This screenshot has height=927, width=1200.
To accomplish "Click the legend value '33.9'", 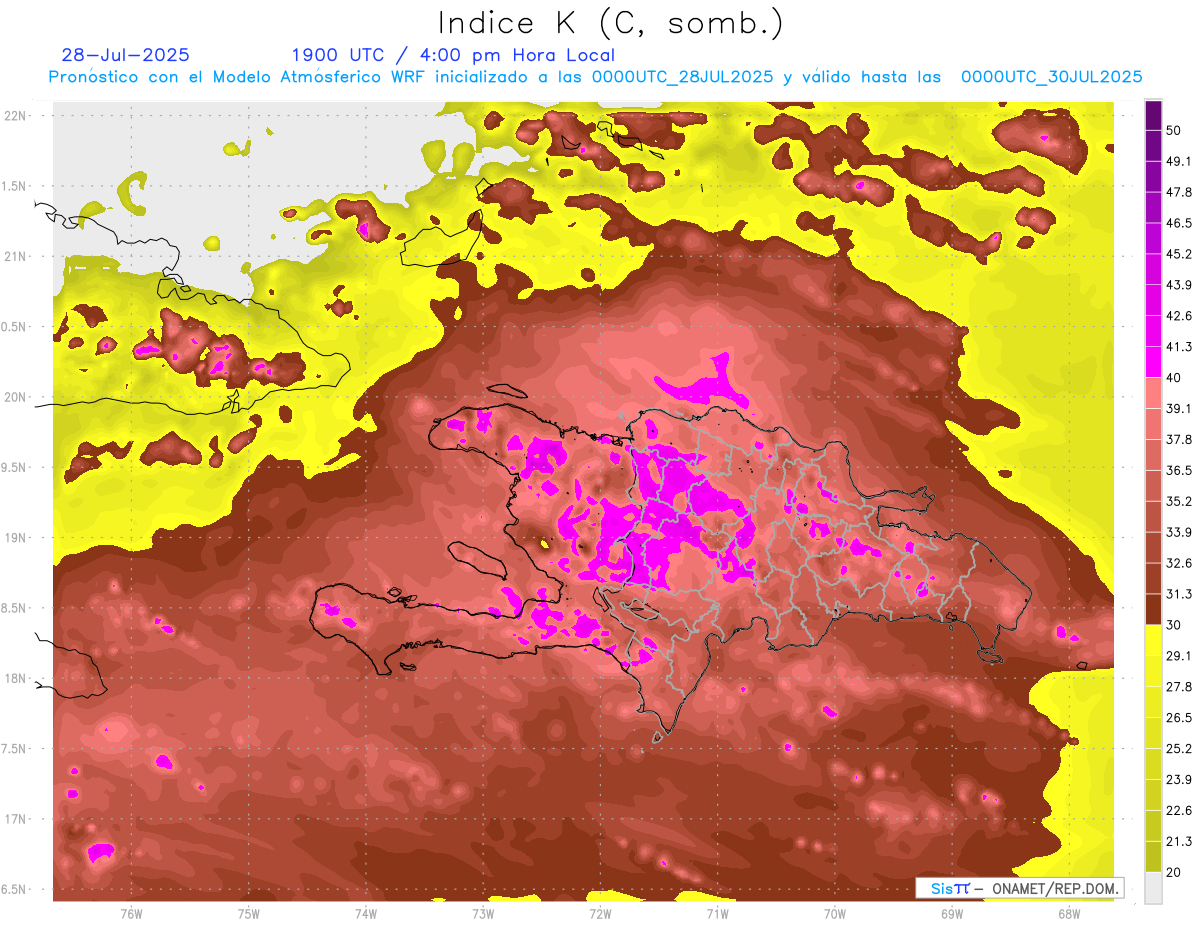I will coord(1178,532).
